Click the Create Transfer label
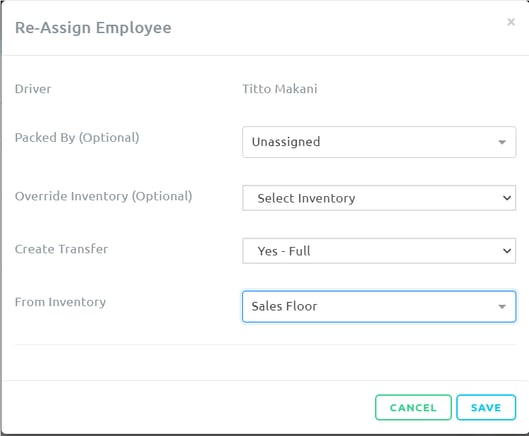This screenshot has height=436, width=529. (x=61, y=249)
